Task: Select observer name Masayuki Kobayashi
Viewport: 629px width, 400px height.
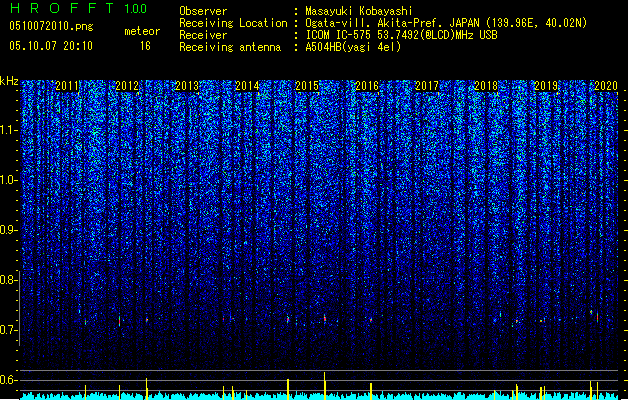Action: [359, 11]
